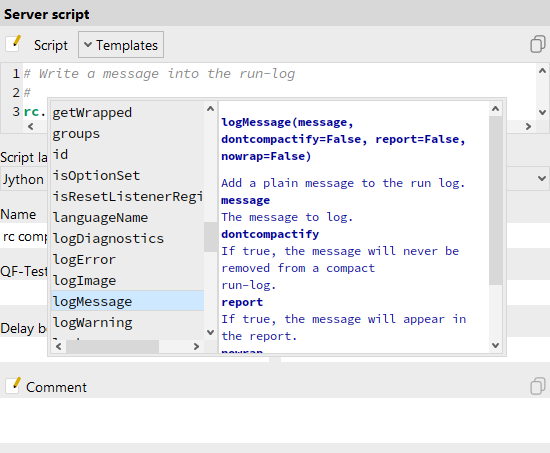Screen dimensions: 550x453
Task: Click the completion list down arrow
Action: (210, 332)
